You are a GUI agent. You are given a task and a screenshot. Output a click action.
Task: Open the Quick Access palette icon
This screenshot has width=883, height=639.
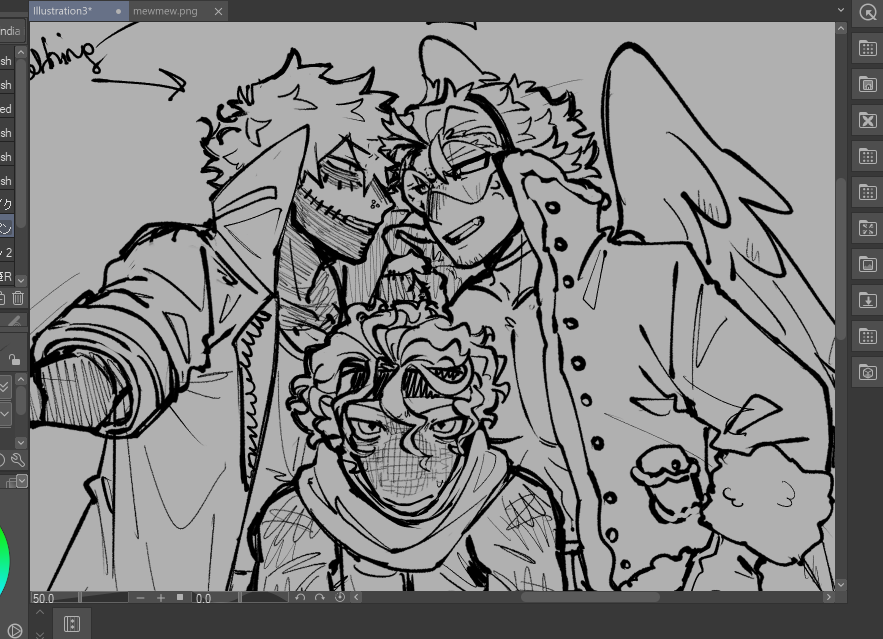(x=868, y=12)
